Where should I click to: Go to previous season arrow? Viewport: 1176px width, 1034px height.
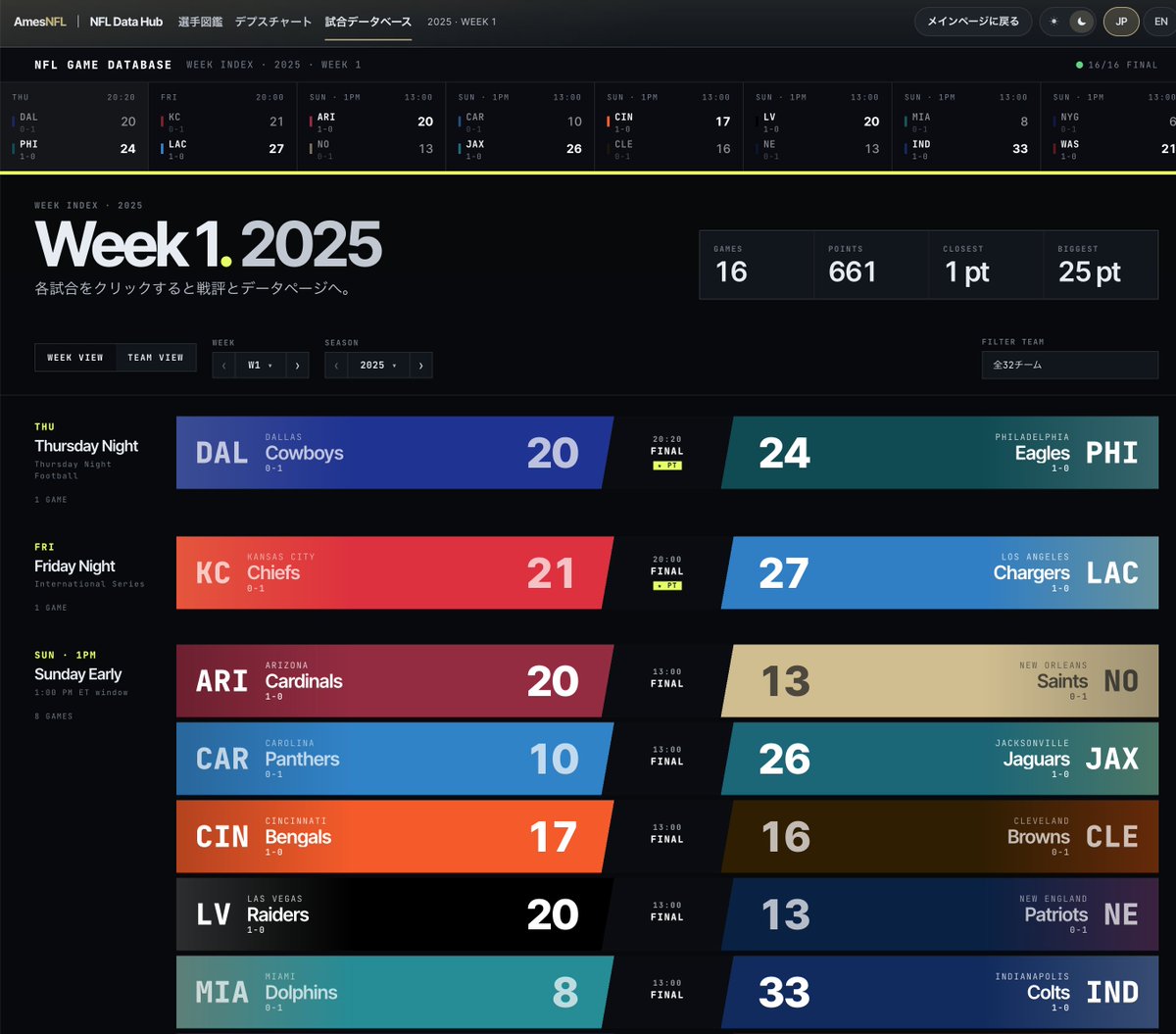click(336, 366)
